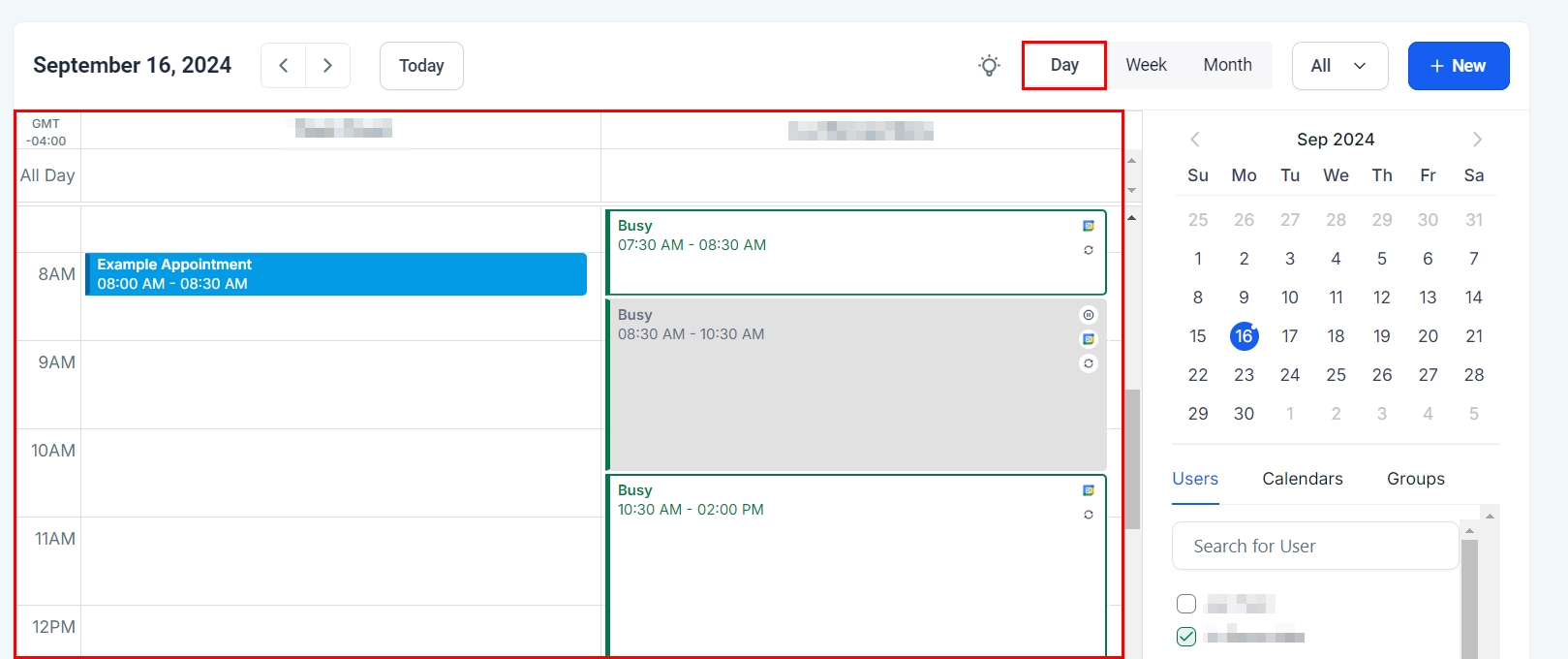Image resolution: width=1568 pixels, height=659 pixels.
Task: Click the Today button
Action: (421, 66)
